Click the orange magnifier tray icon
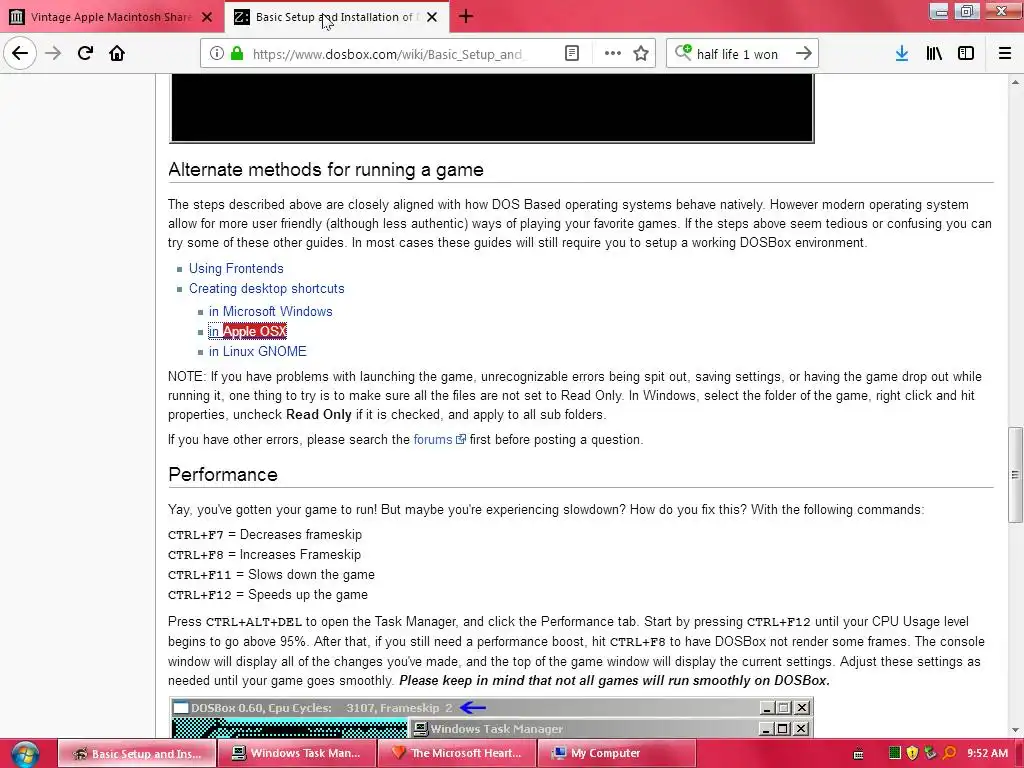 tap(950, 753)
